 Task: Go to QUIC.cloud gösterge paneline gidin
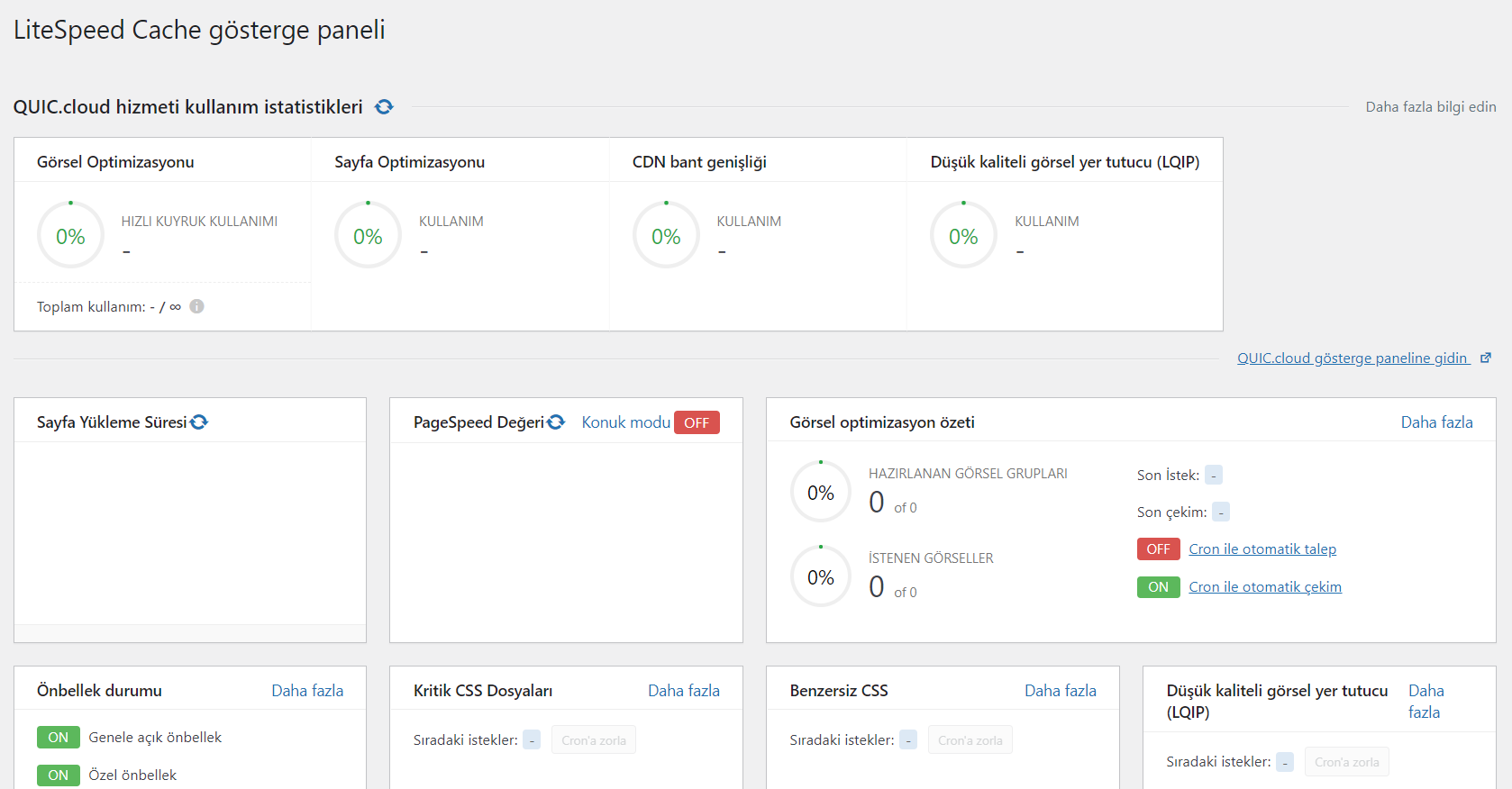pos(1353,358)
